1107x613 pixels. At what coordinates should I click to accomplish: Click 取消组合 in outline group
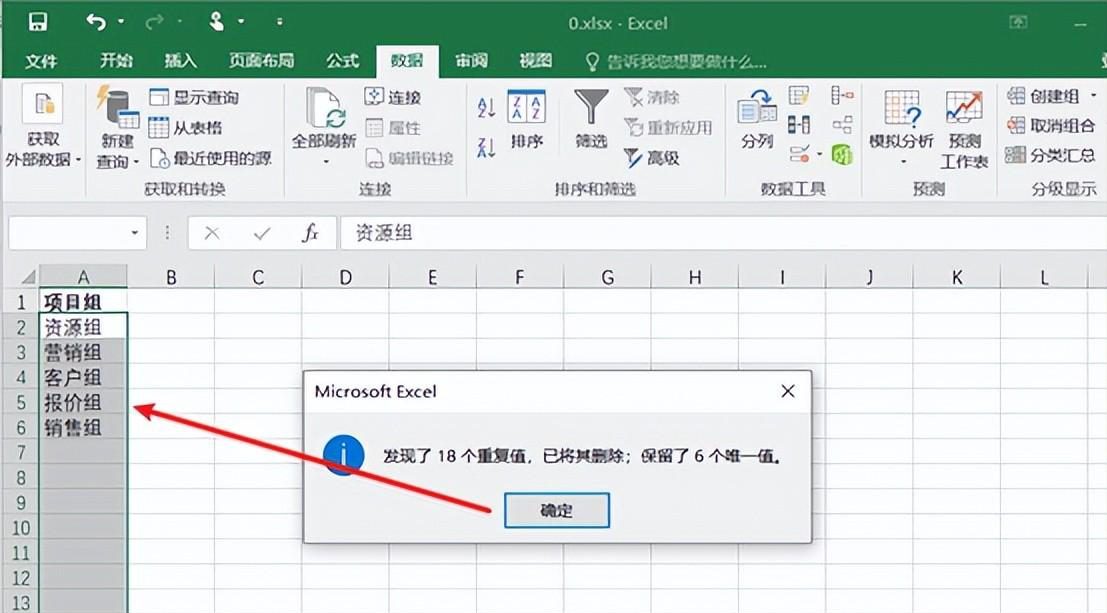(1051, 126)
